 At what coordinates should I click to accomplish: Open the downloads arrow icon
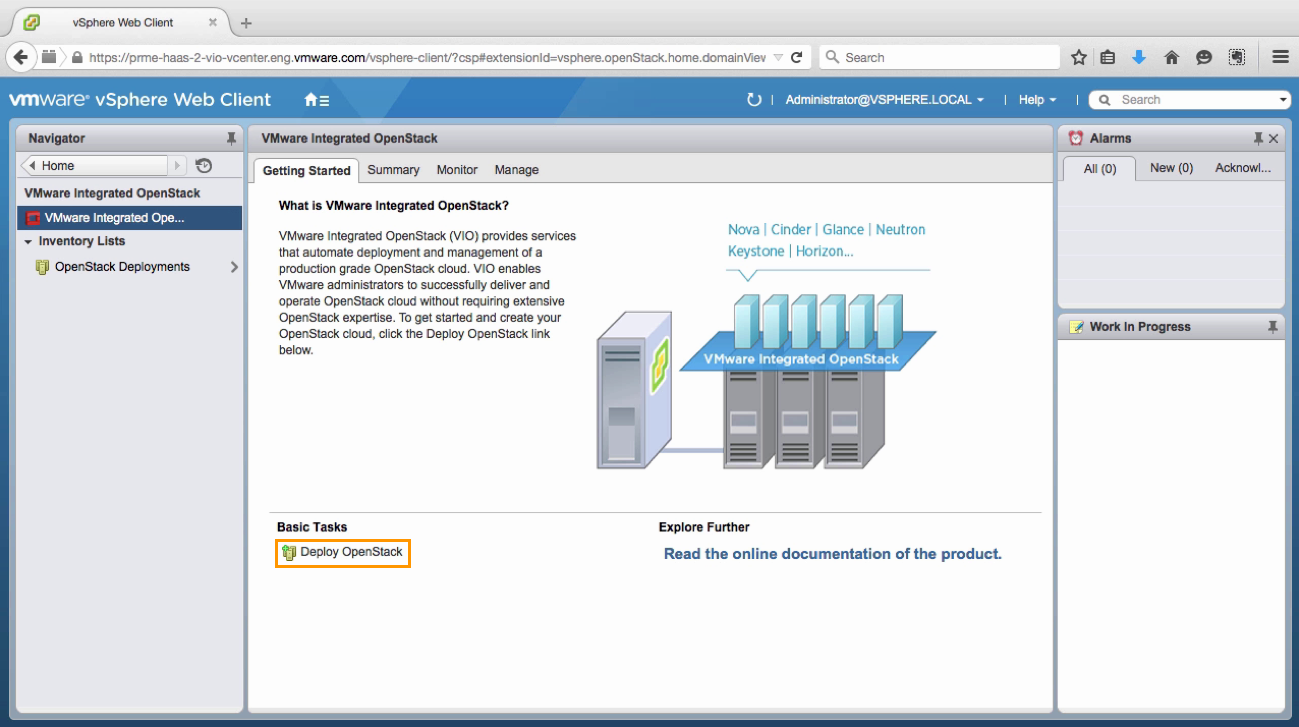pos(1138,58)
